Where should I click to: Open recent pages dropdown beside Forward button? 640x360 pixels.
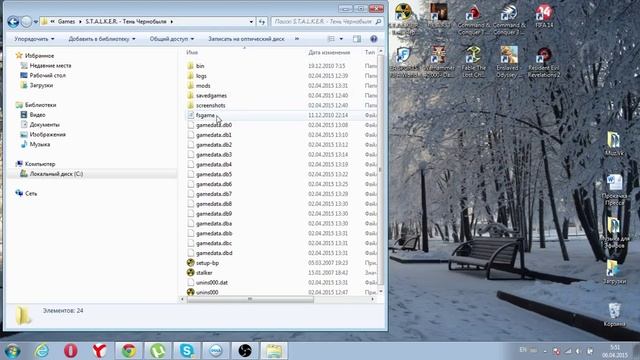(36, 22)
